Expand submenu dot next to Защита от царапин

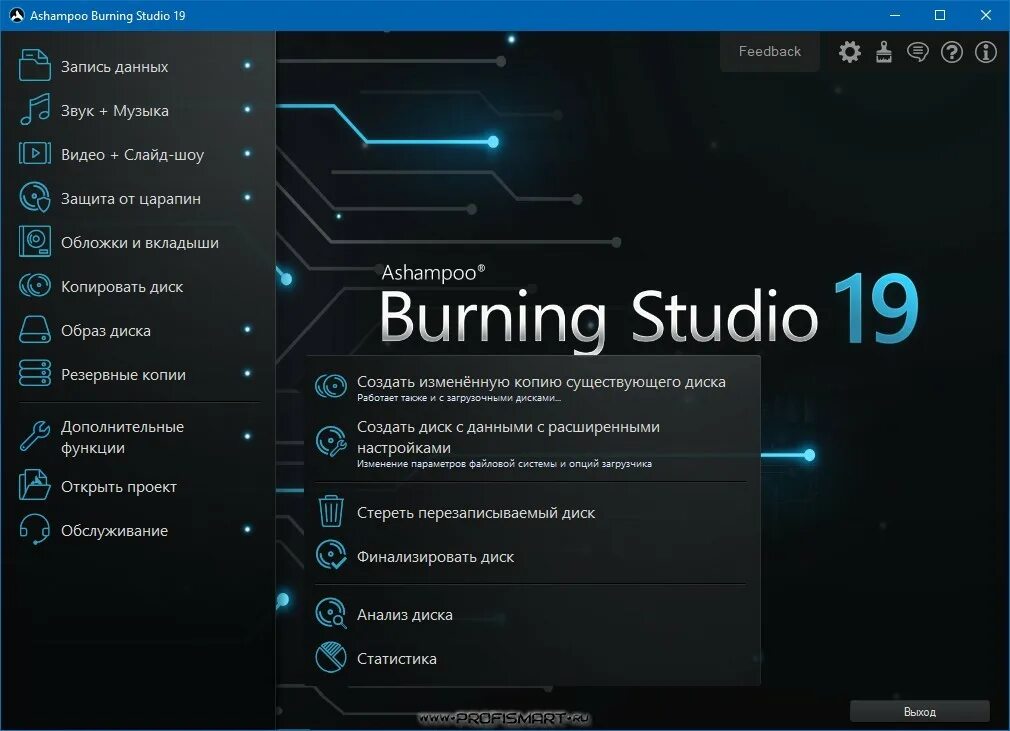tap(247, 197)
